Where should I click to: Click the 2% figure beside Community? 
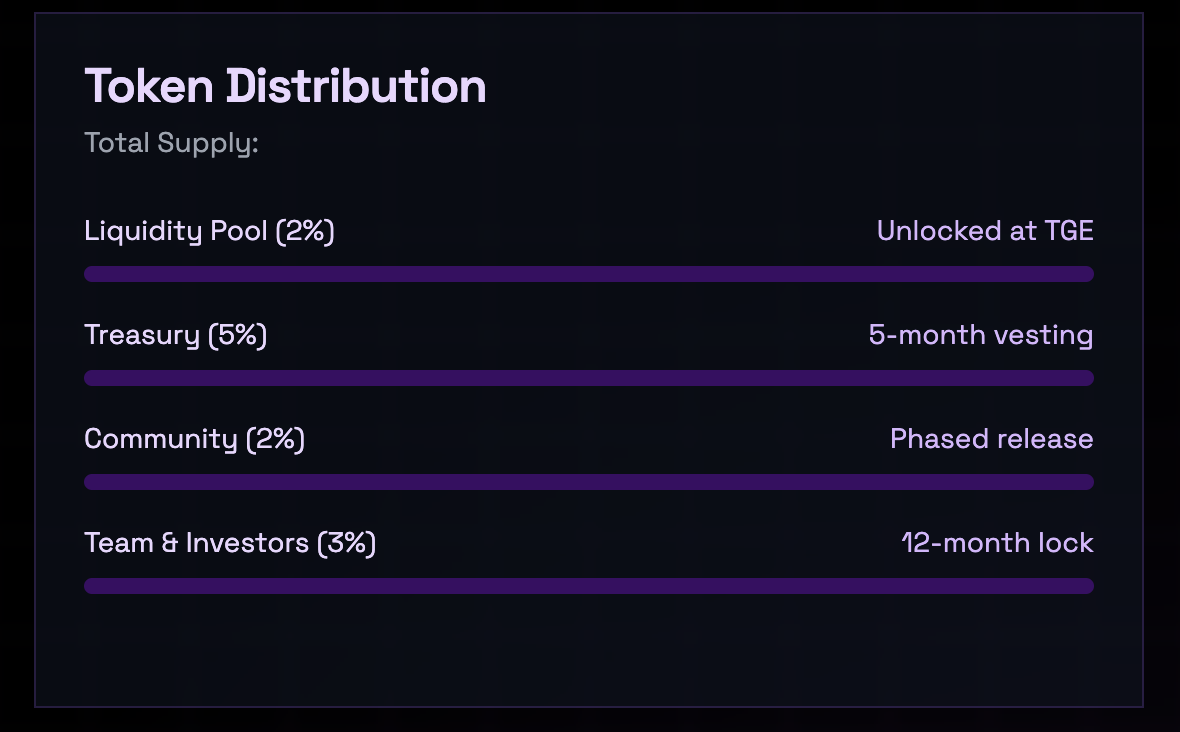(276, 439)
